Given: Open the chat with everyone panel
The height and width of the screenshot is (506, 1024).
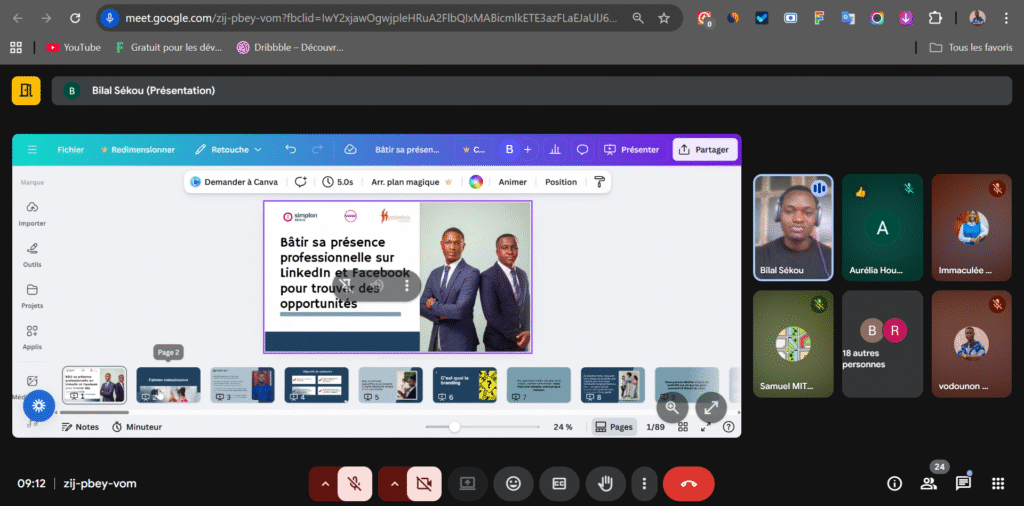Looking at the screenshot, I should [x=963, y=483].
